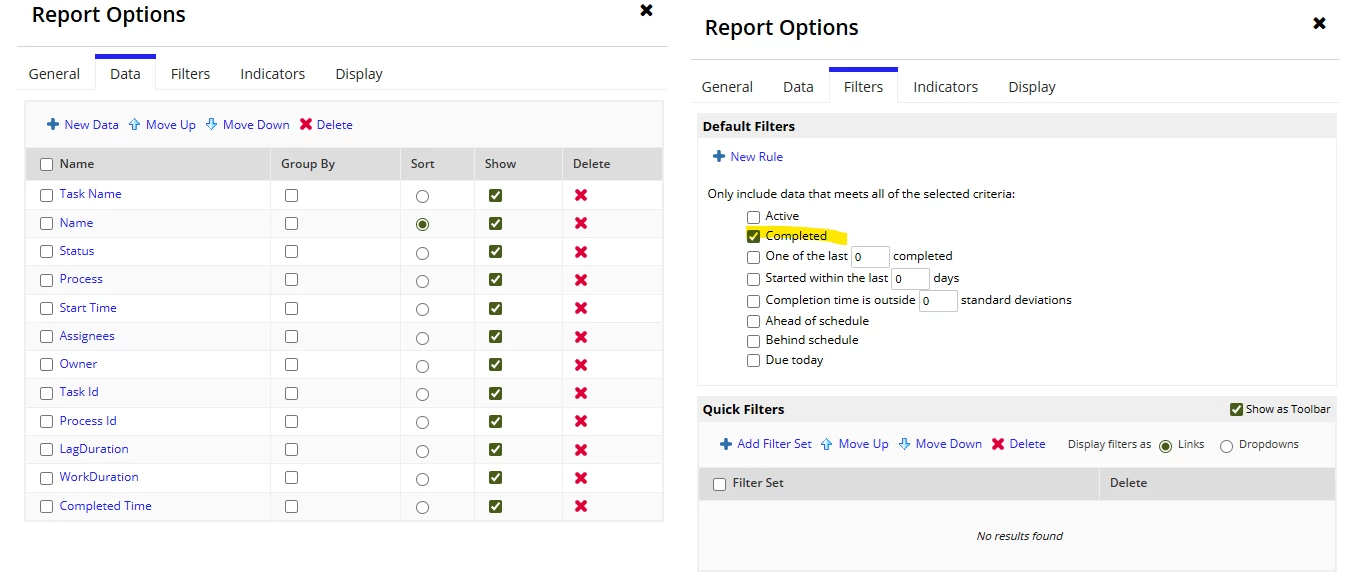The image size is (1345, 577).
Task: Click Move Down in Data tab toolbar
Action: click(x=248, y=125)
